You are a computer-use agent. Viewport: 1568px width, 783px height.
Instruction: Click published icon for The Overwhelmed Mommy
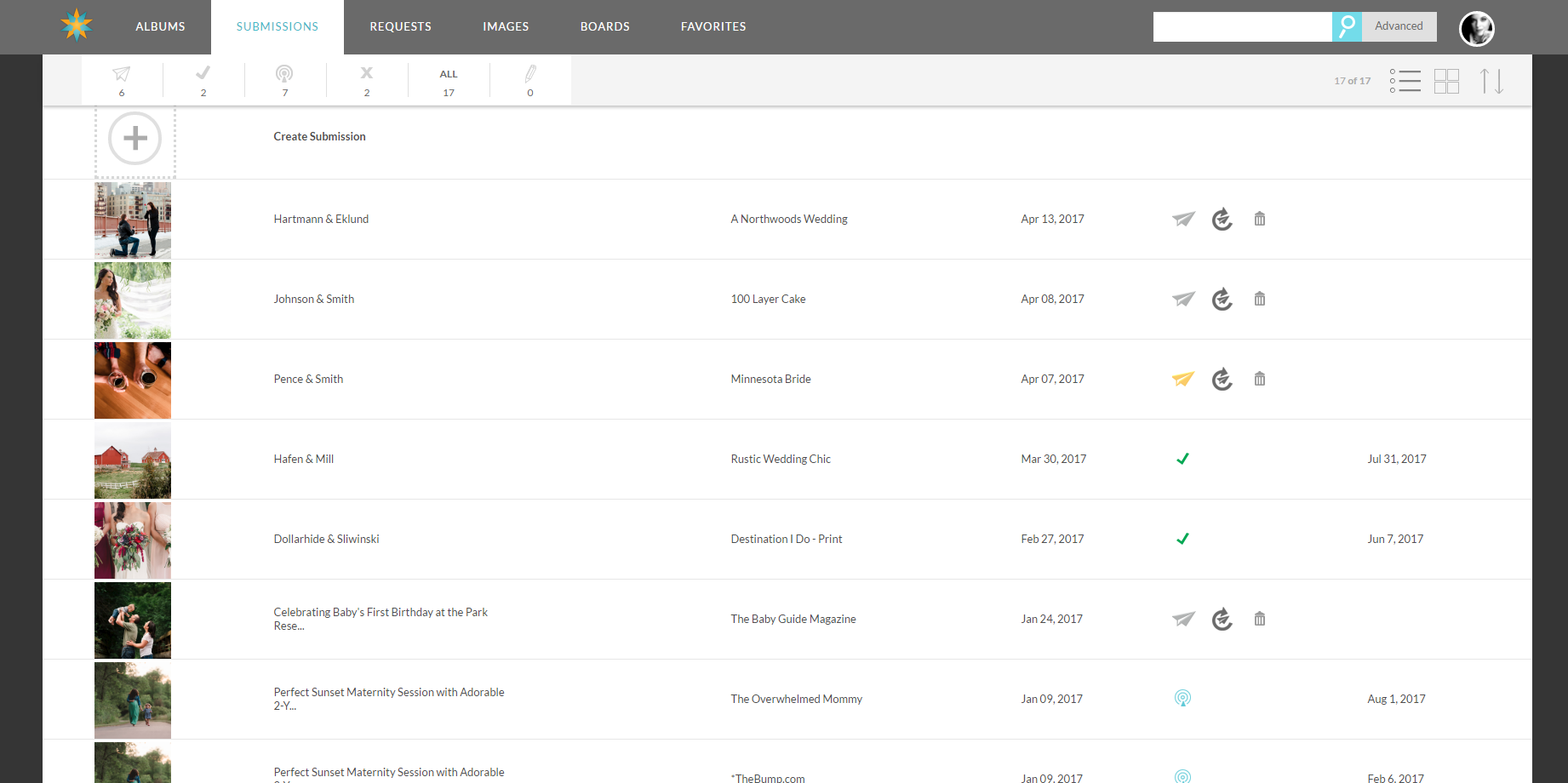click(x=1182, y=699)
